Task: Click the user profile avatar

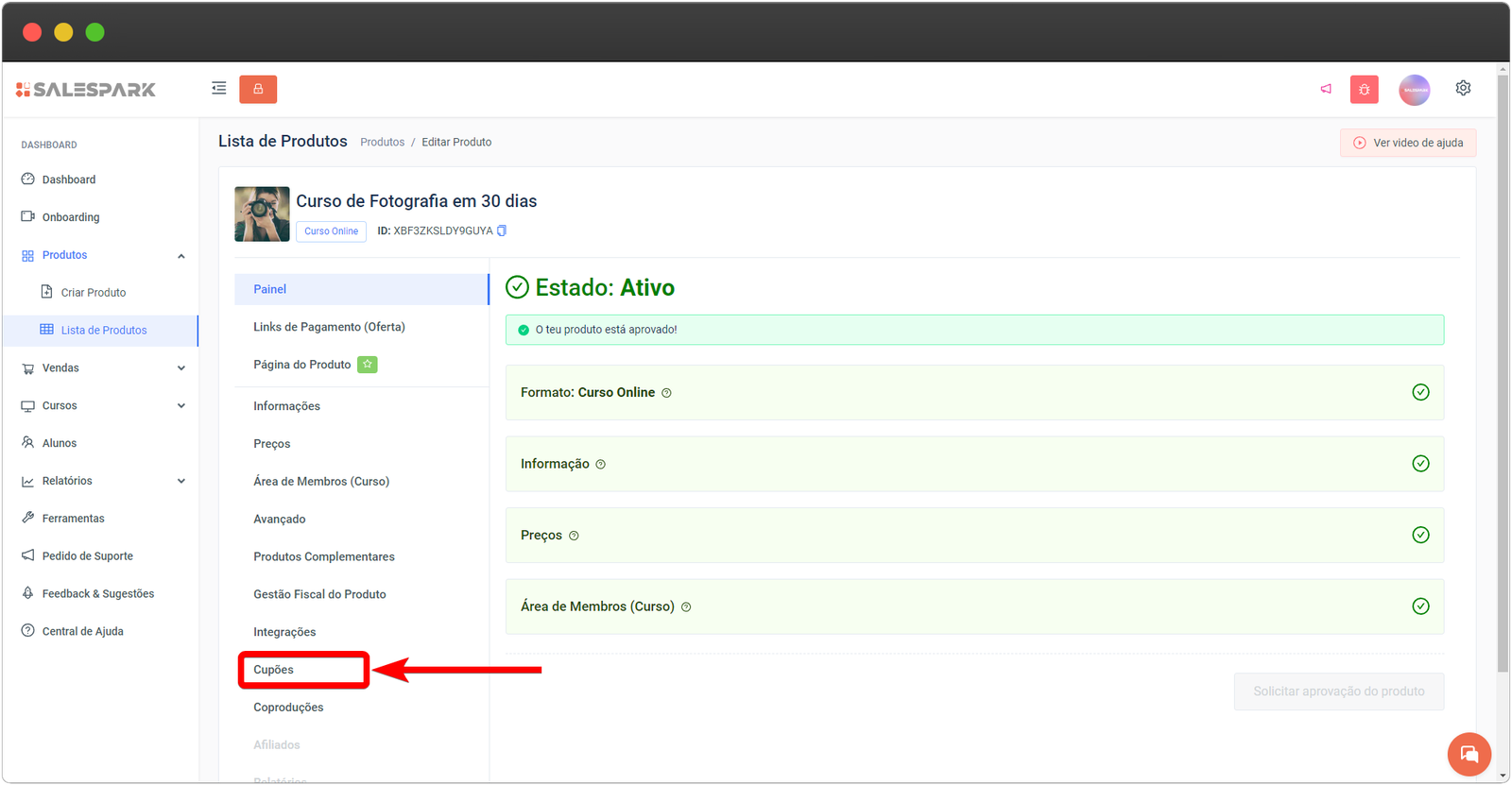Action: click(x=1414, y=90)
